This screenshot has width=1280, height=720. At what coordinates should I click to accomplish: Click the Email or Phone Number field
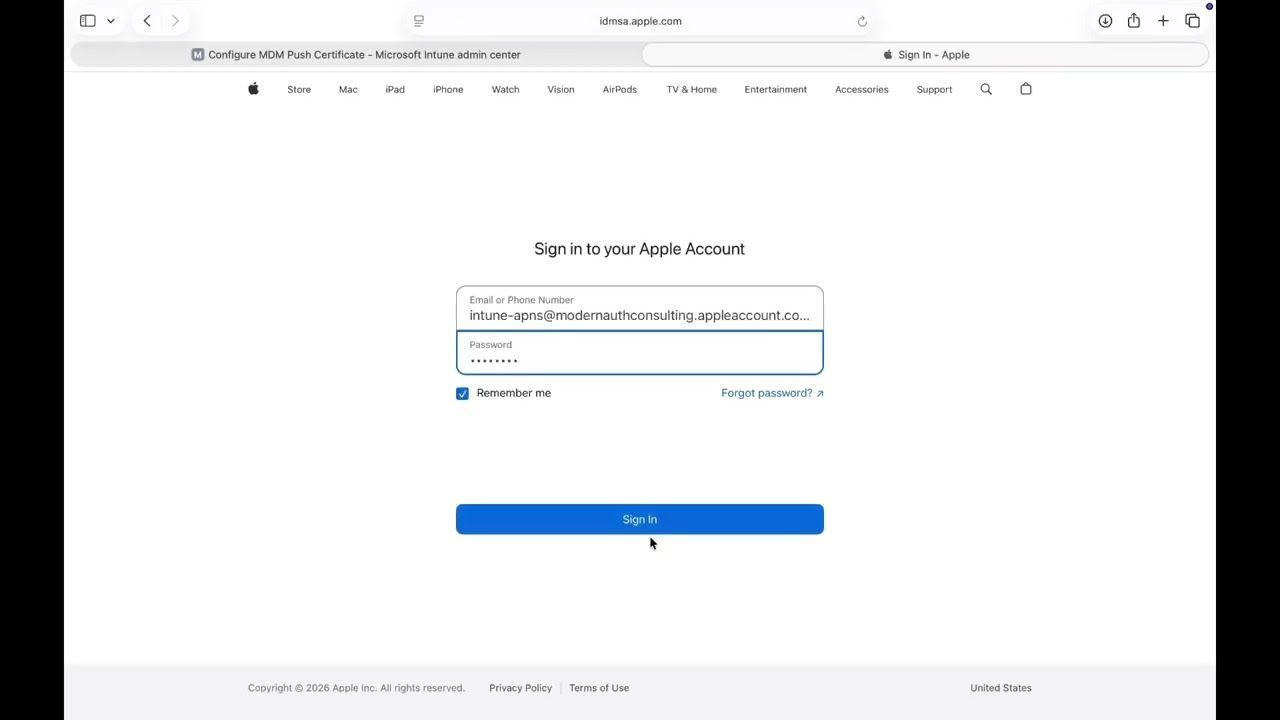640,309
